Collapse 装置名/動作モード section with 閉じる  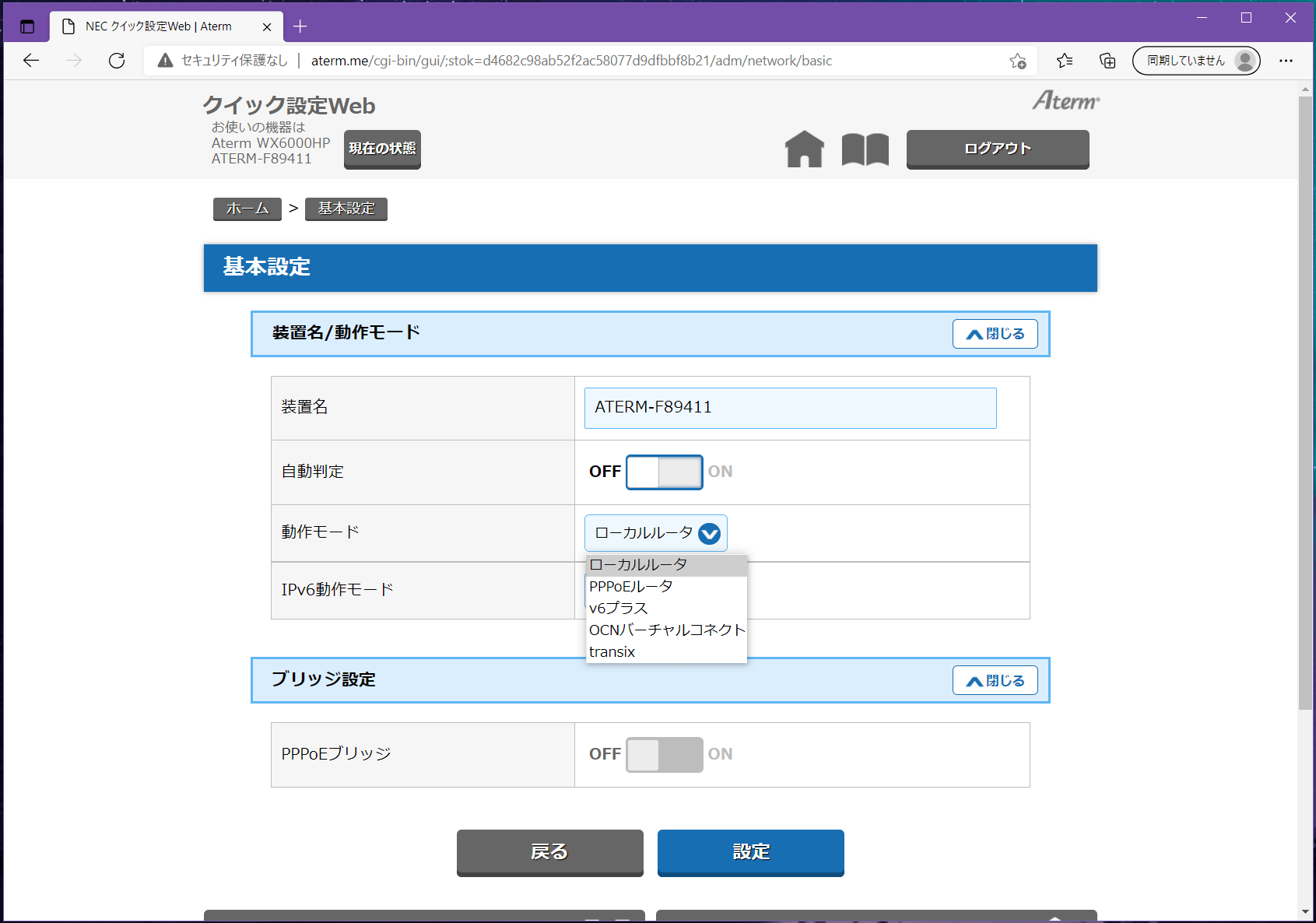[x=995, y=334]
